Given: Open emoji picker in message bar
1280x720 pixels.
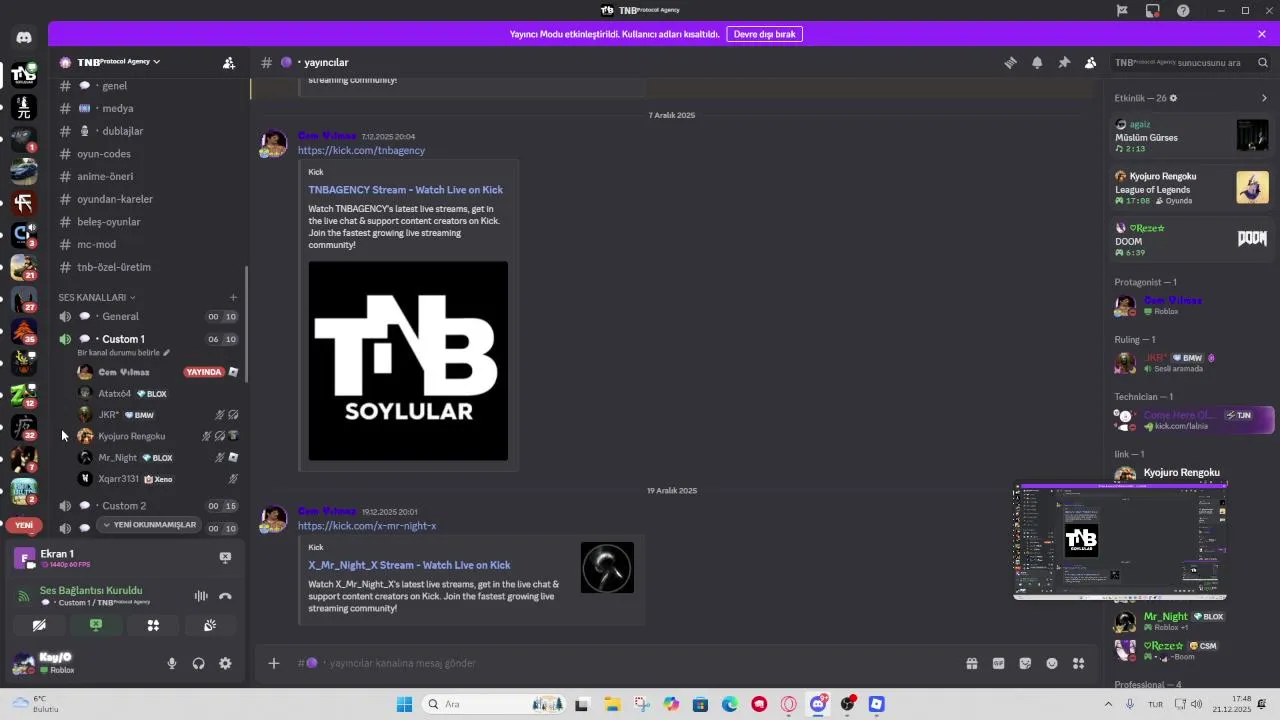Looking at the screenshot, I should pos(1052,663).
